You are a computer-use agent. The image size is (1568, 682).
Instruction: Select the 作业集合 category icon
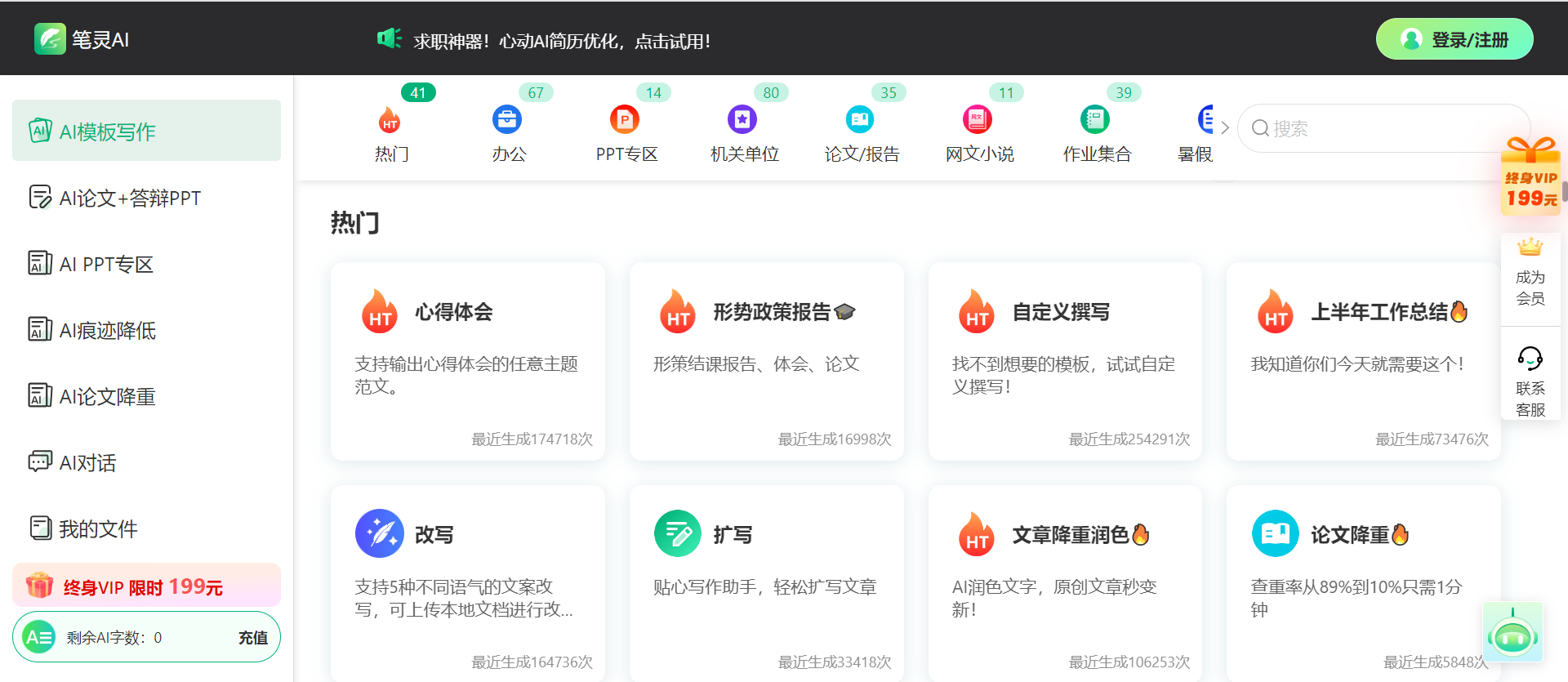point(1095,119)
